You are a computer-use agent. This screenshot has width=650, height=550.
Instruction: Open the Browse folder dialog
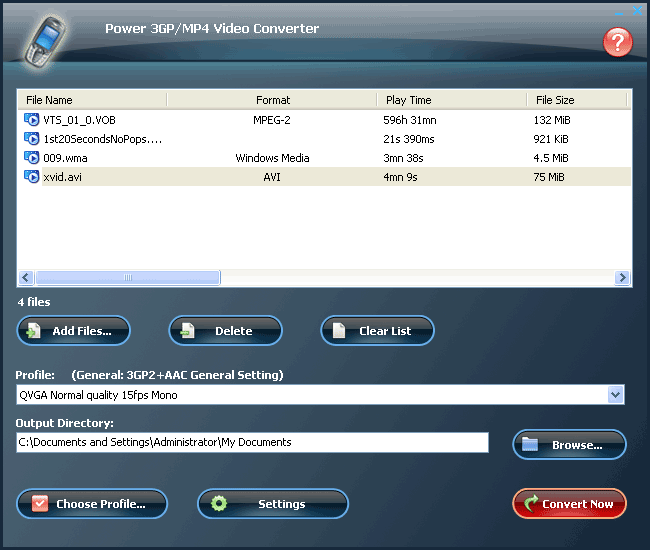[569, 445]
